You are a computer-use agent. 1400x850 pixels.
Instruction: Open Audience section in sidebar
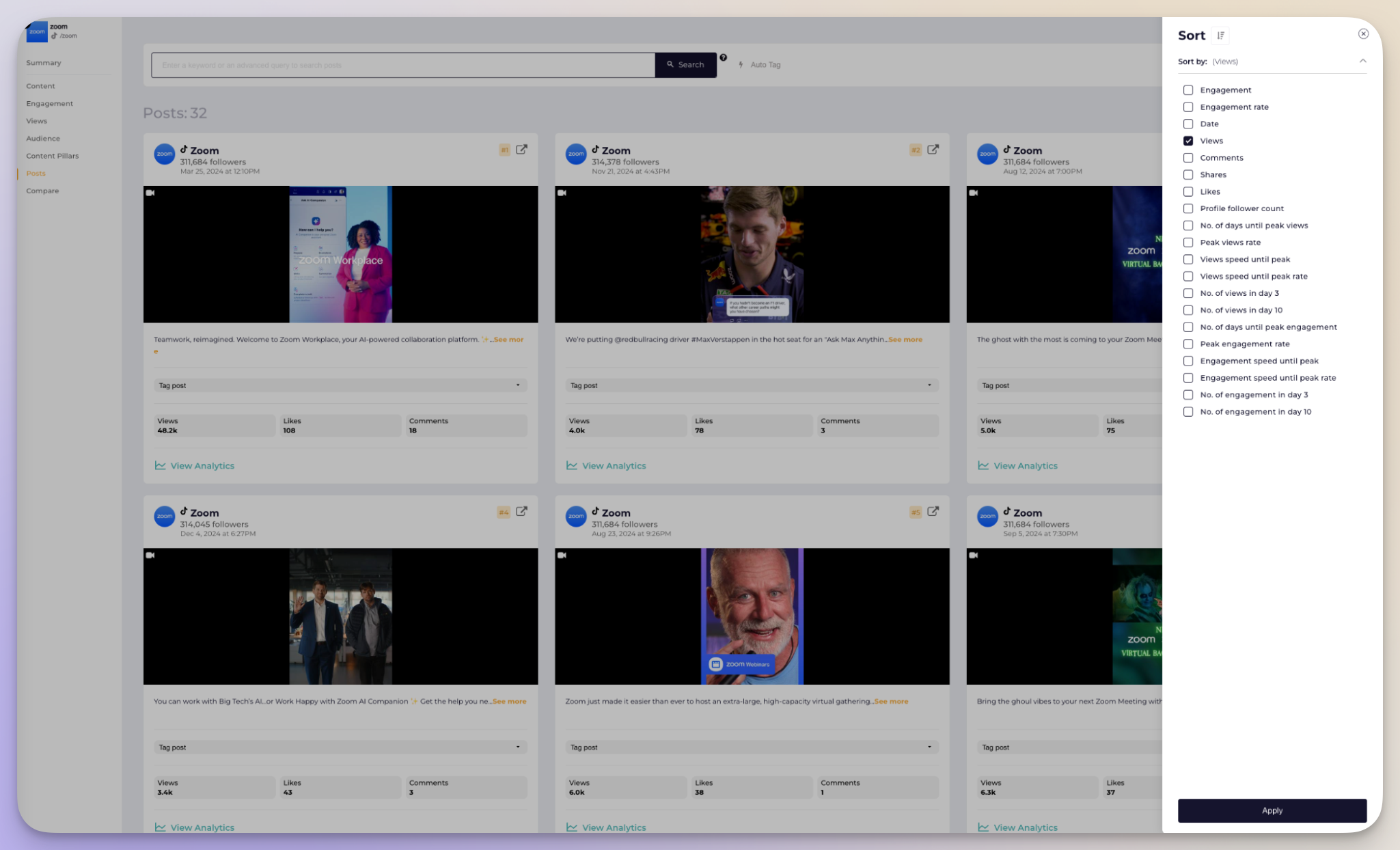[x=43, y=139]
